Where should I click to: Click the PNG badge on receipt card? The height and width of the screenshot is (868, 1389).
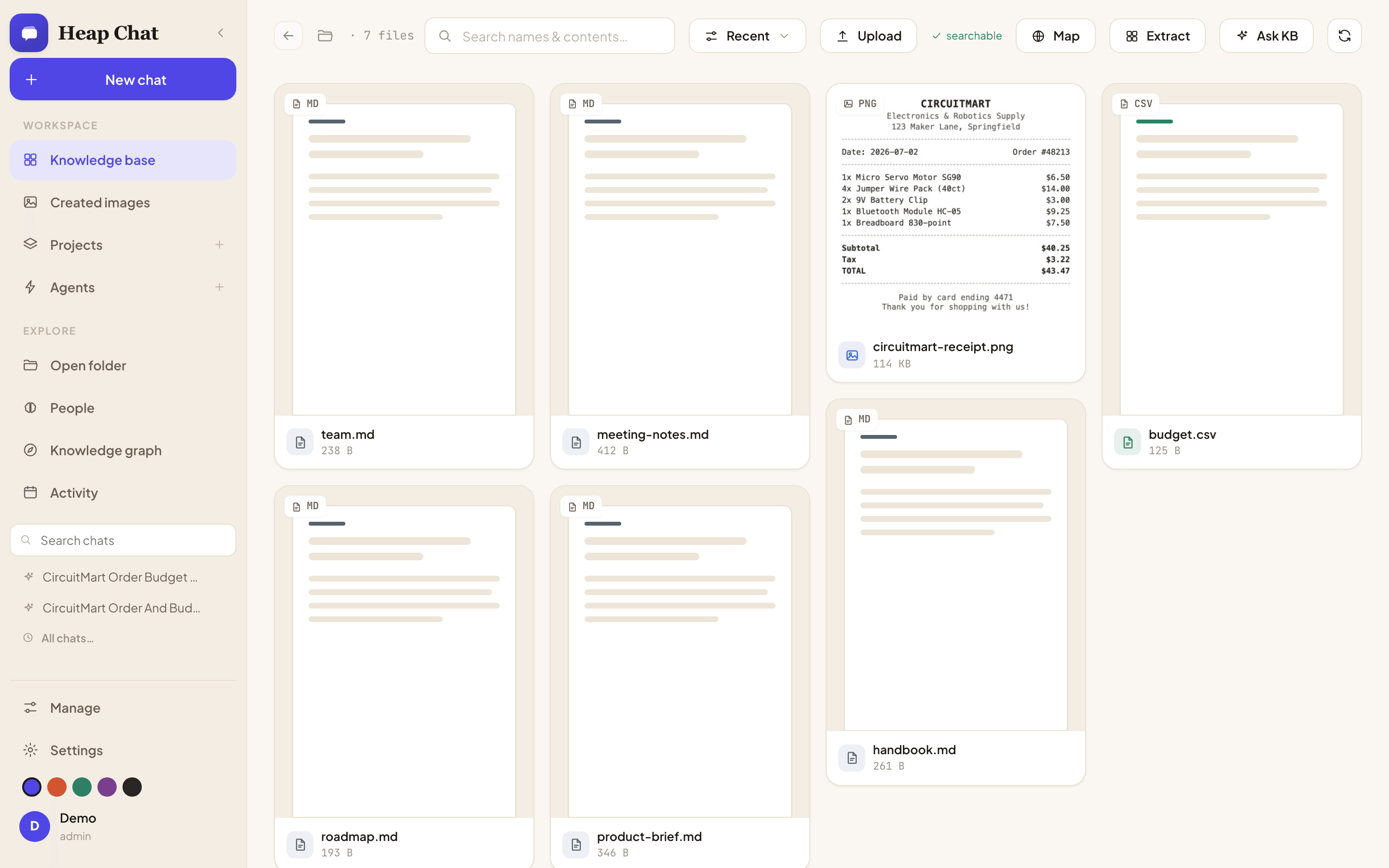[x=860, y=103]
